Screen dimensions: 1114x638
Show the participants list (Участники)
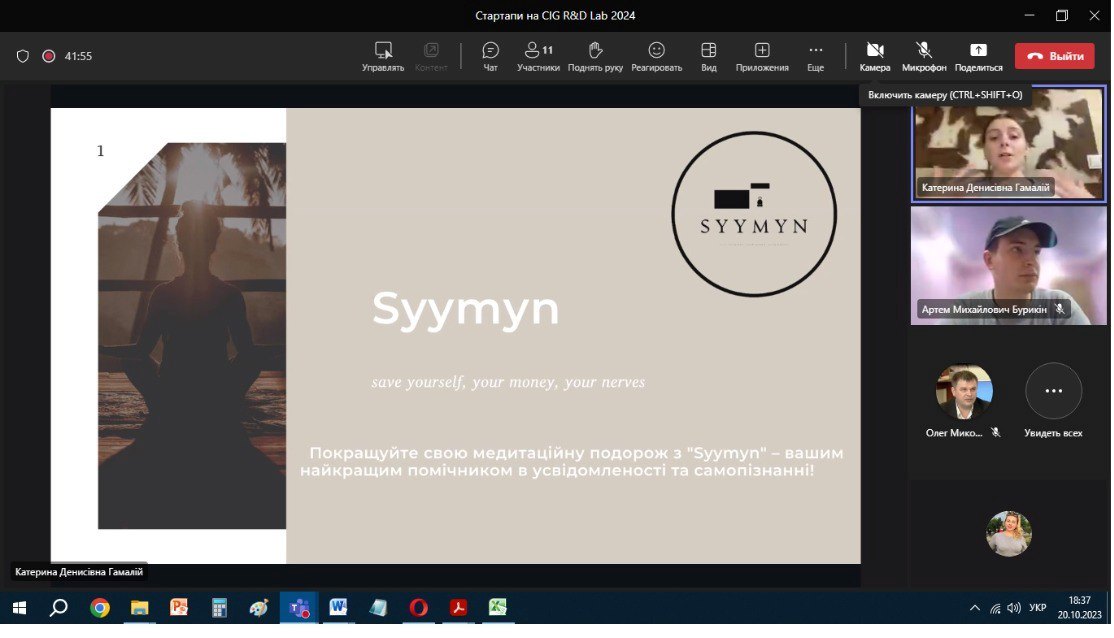[x=538, y=56]
